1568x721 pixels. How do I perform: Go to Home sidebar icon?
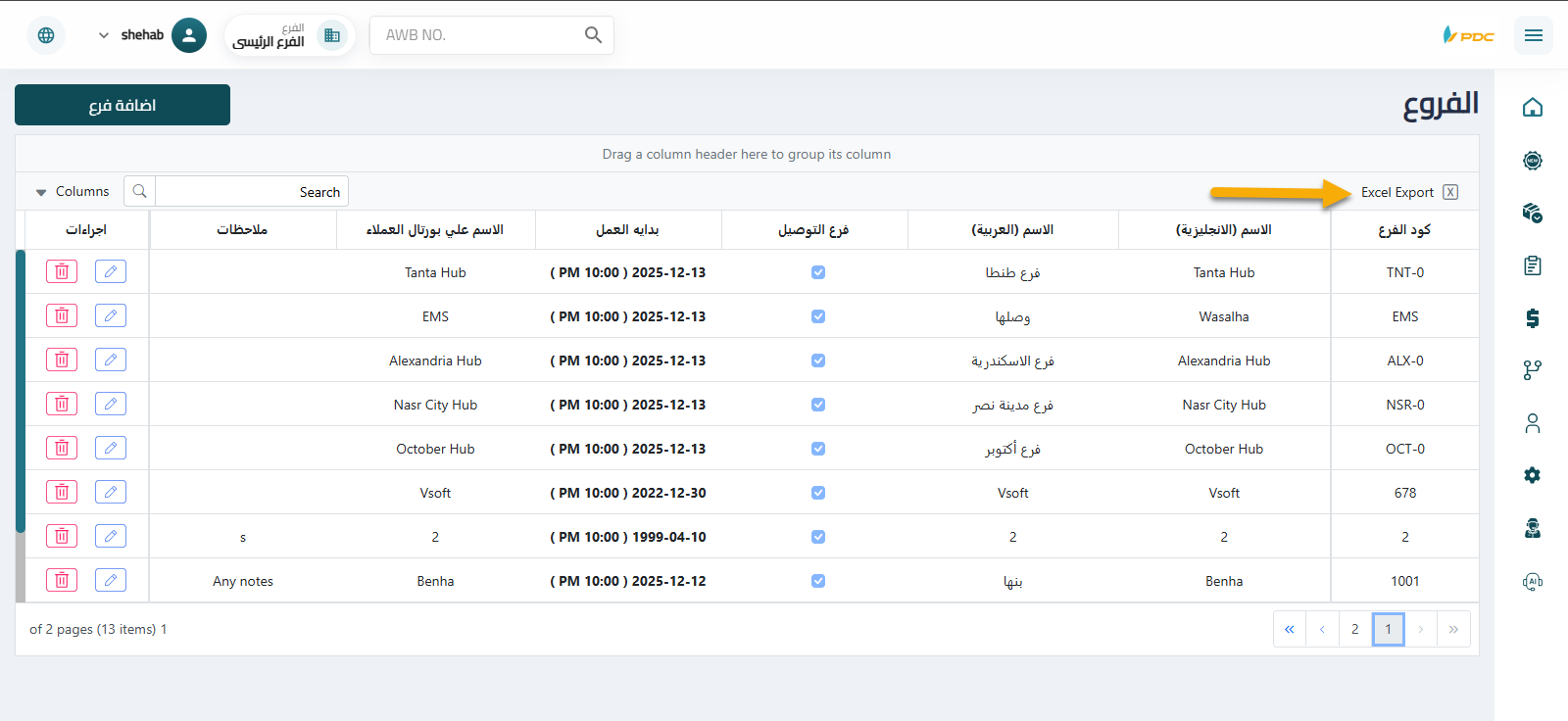(x=1533, y=107)
